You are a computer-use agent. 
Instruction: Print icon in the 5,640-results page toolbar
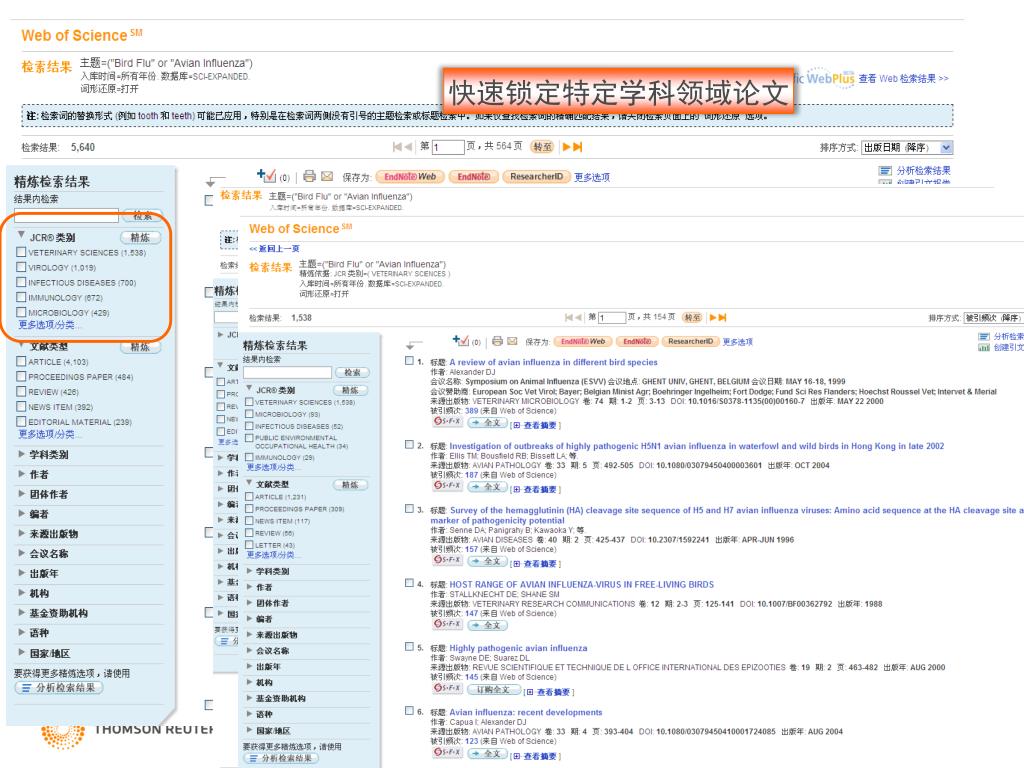(310, 176)
